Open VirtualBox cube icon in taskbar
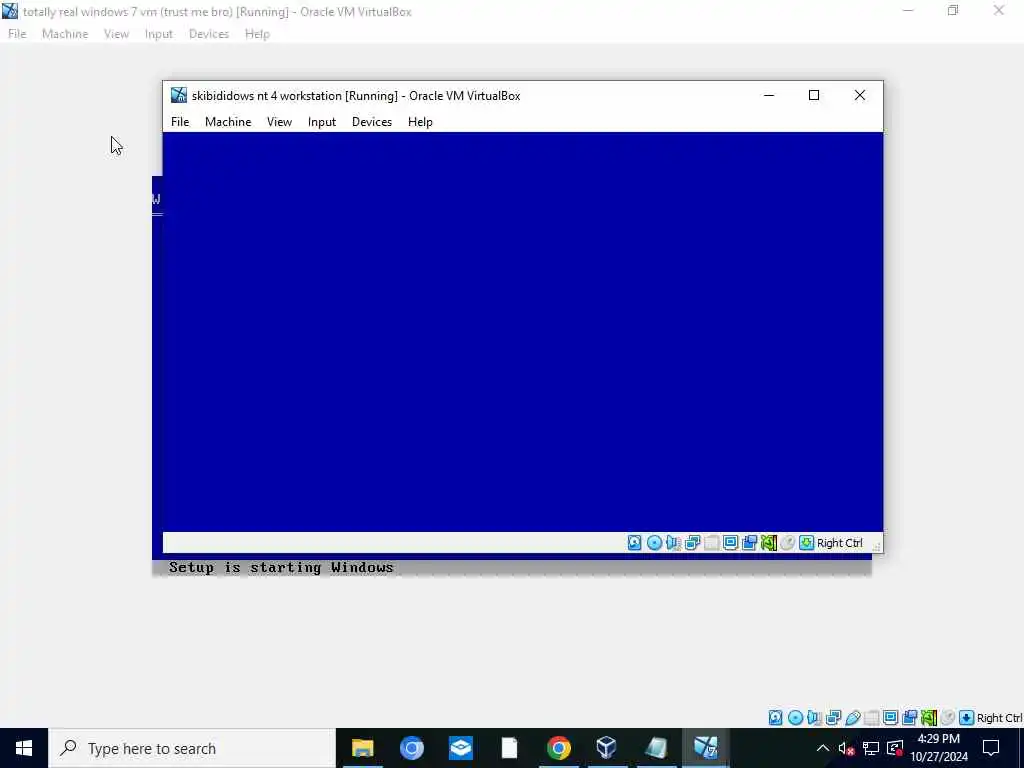Image resolution: width=1024 pixels, height=768 pixels. click(607, 748)
